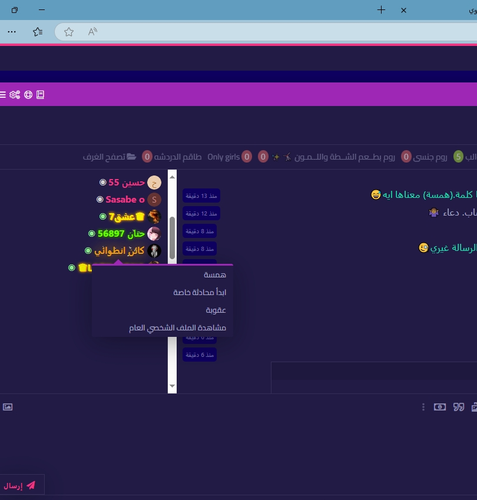Restore down the browser window
The width and height of the screenshot is (477, 500).
14,10
